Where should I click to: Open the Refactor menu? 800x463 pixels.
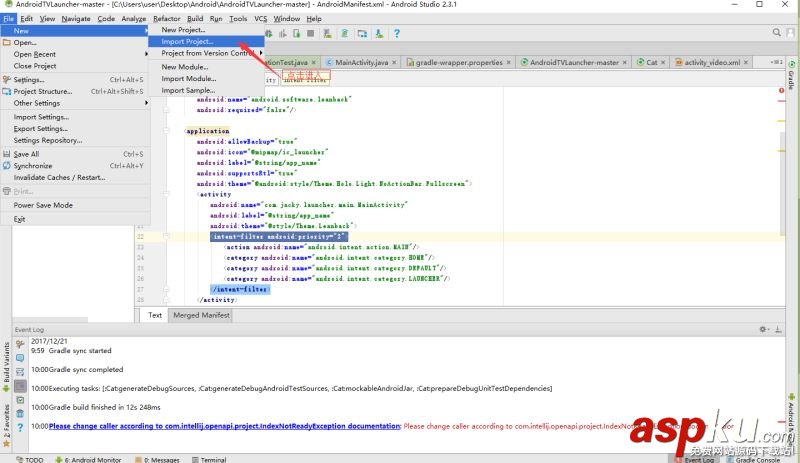point(167,18)
